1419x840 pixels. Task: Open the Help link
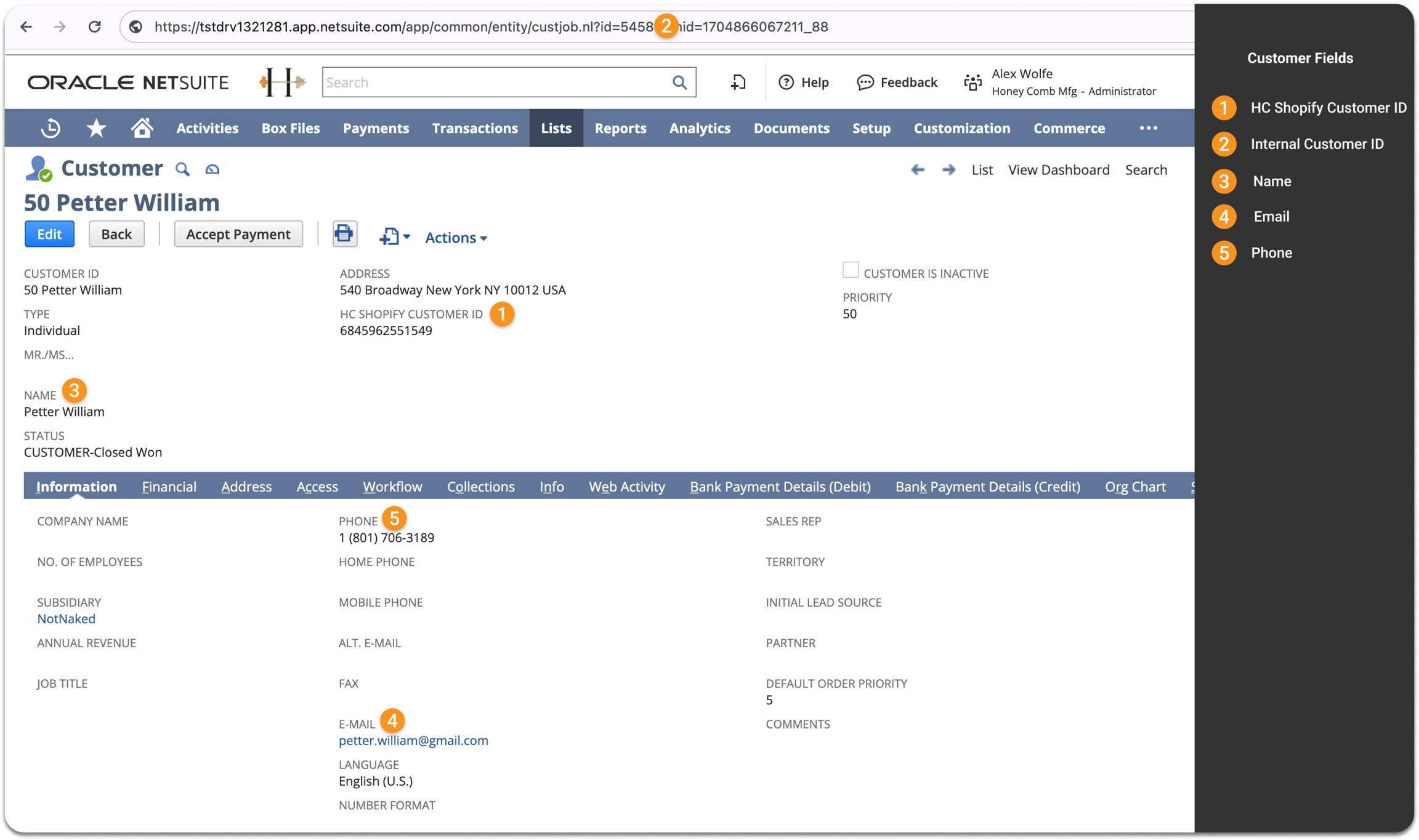[x=804, y=82]
